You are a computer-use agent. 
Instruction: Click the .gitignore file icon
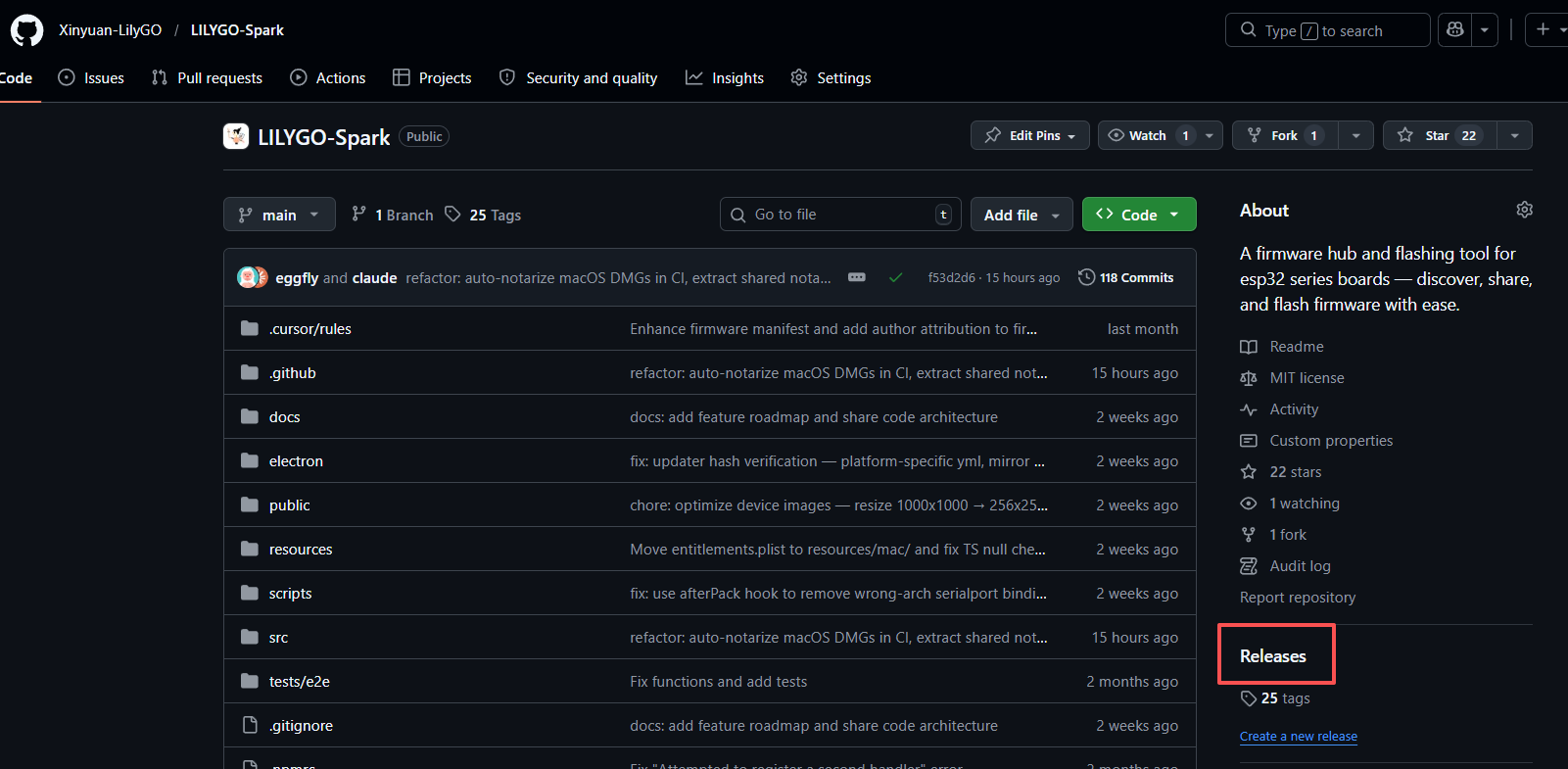[x=250, y=725]
